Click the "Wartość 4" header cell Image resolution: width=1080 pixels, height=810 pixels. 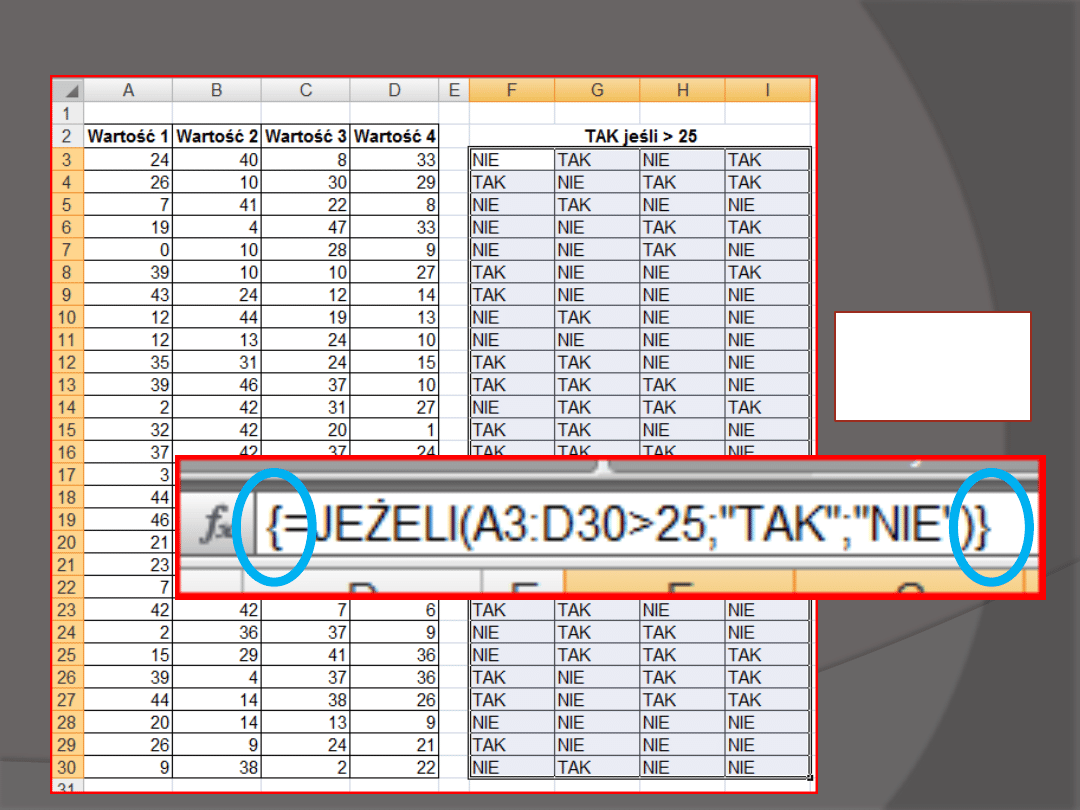(394, 137)
